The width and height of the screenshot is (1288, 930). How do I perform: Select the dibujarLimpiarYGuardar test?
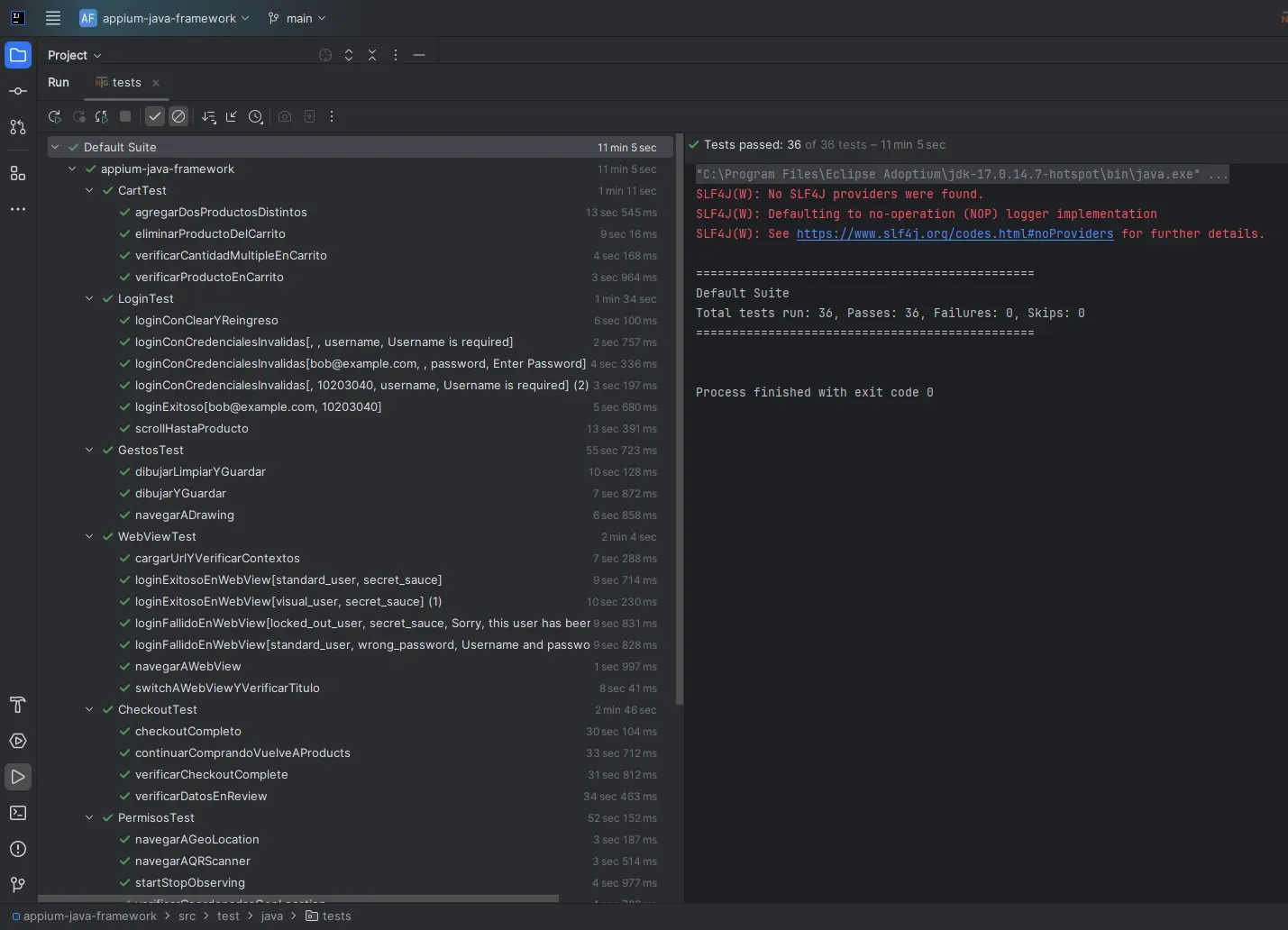tap(200, 471)
